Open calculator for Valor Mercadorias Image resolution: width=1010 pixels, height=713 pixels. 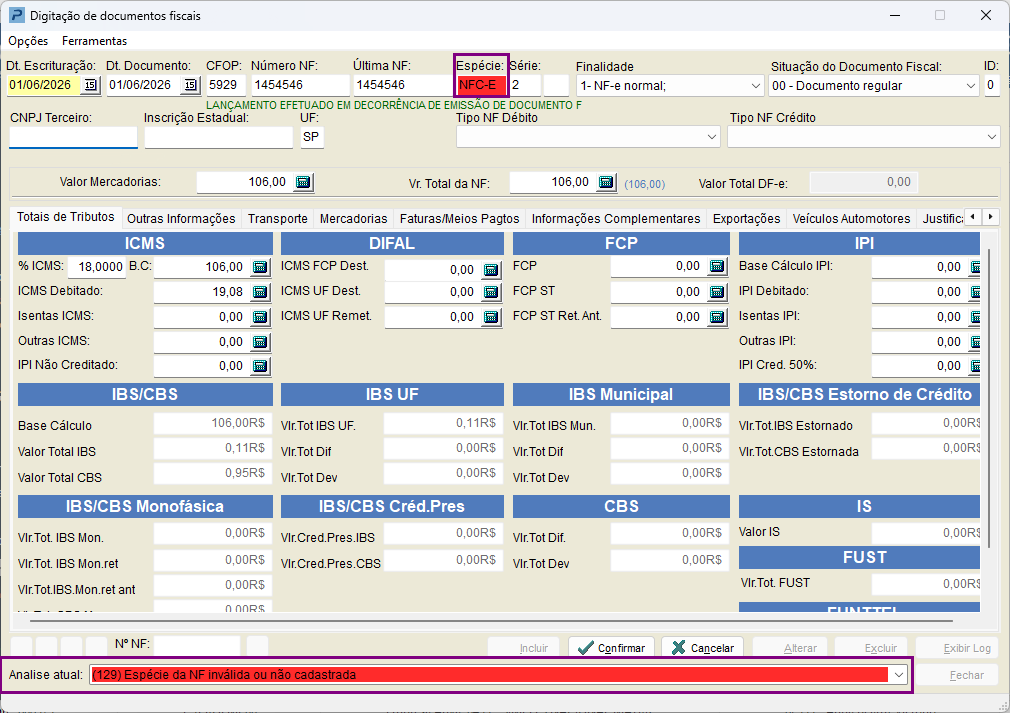click(x=303, y=182)
